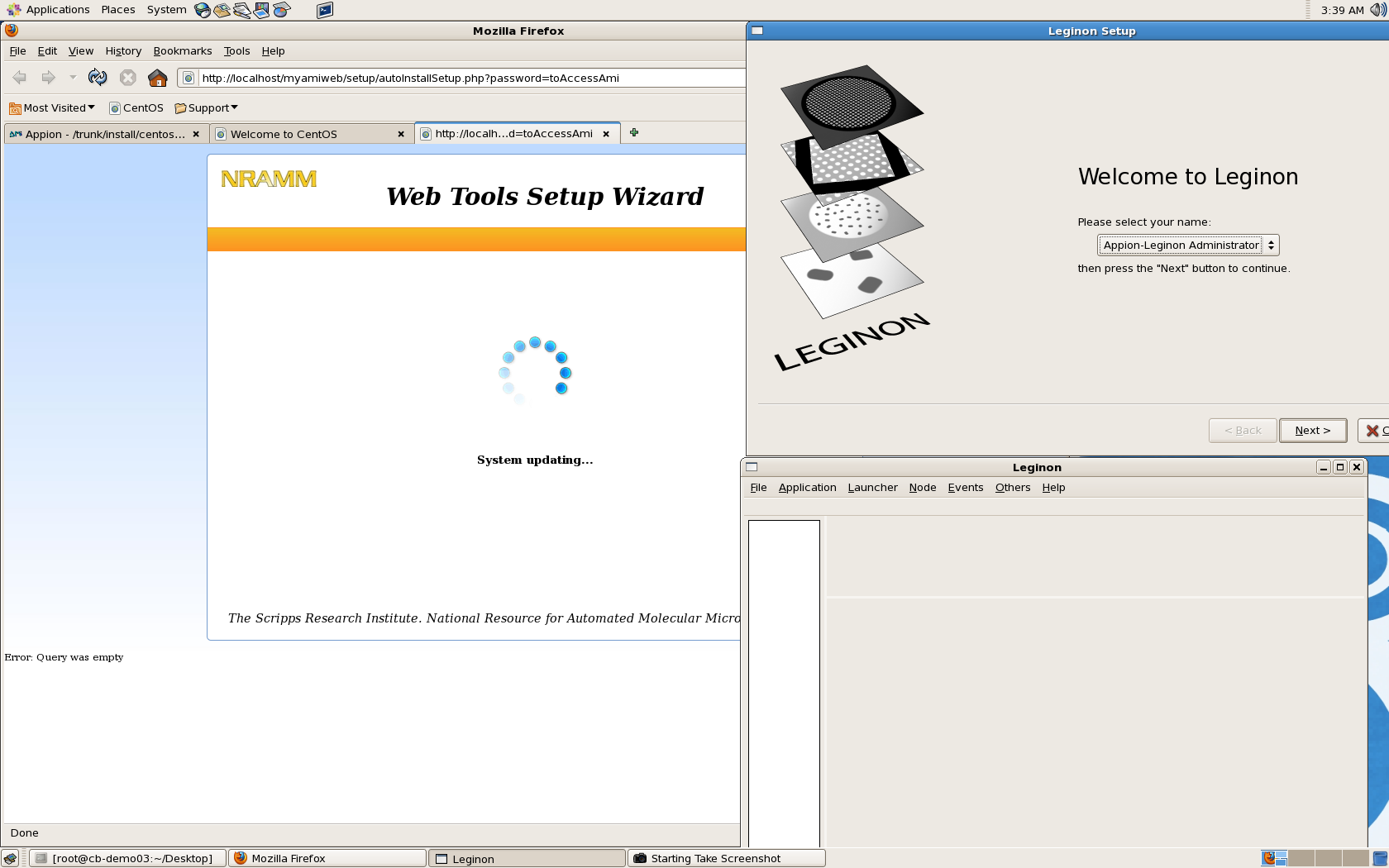This screenshot has height=868, width=1389.
Task: Click the Stop loading icon
Action: (127, 78)
